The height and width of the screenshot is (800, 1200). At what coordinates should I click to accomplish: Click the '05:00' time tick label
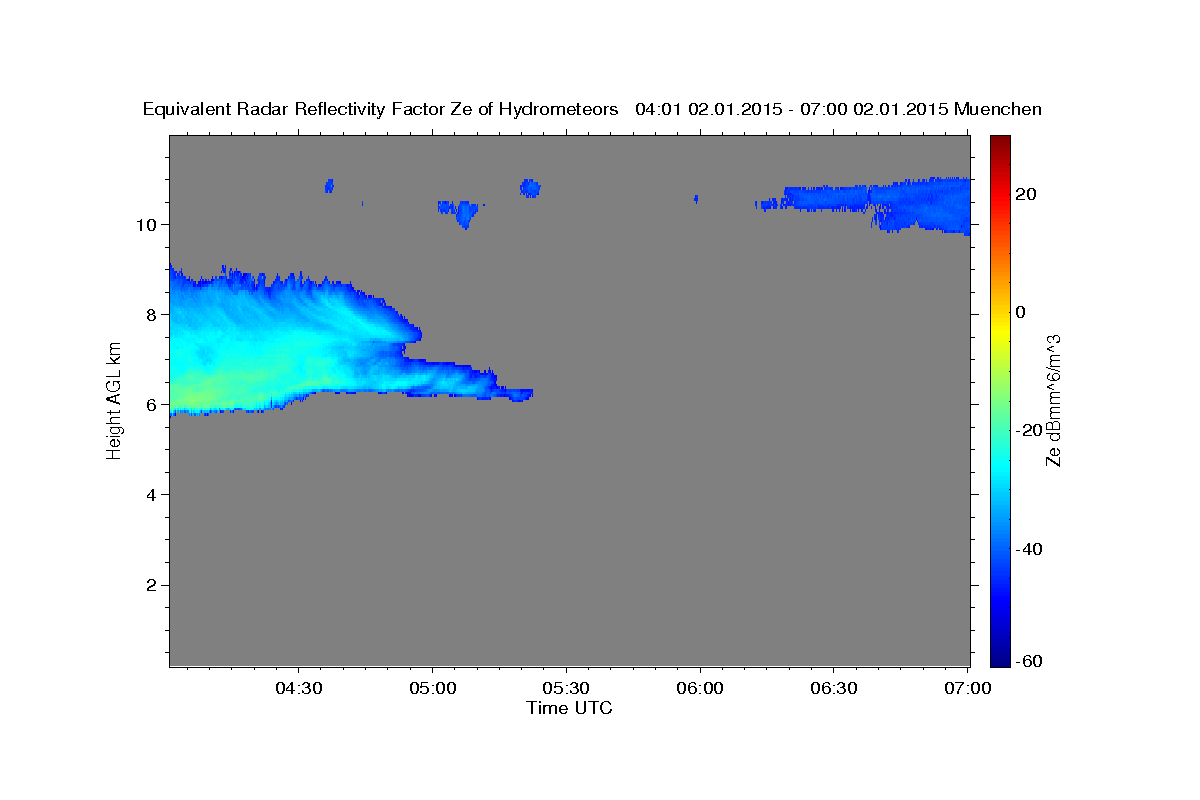coord(433,689)
